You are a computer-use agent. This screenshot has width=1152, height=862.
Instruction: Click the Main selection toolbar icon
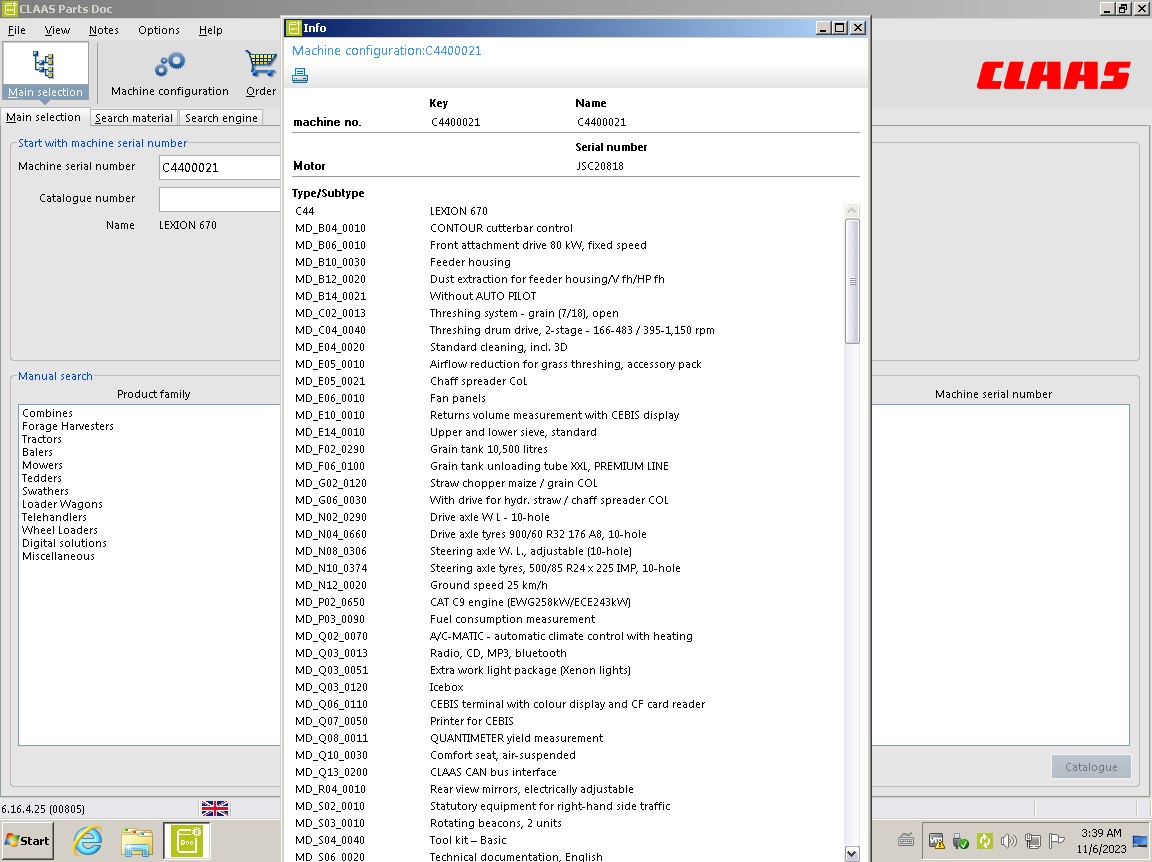pyautogui.click(x=45, y=71)
